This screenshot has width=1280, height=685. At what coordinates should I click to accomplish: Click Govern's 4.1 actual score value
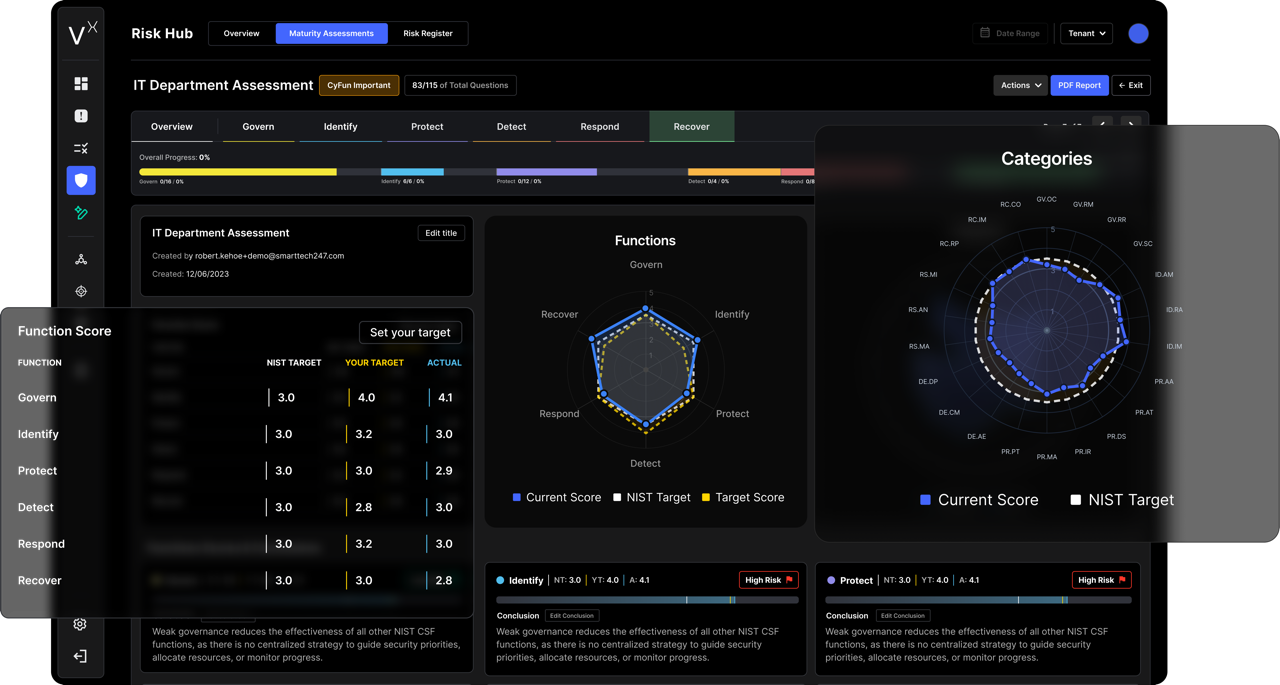(x=445, y=398)
